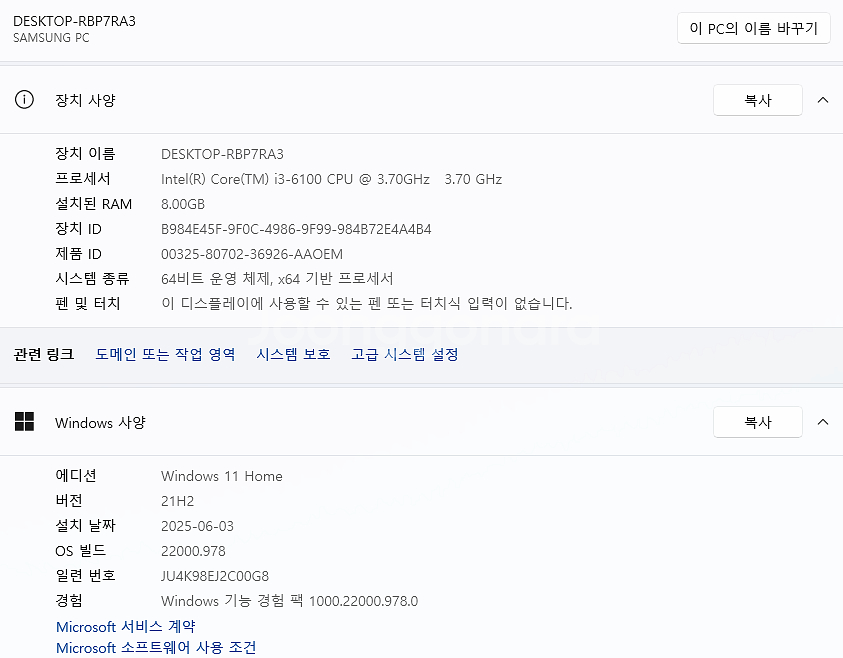This screenshot has height=658, width=843.
Task: Collapse the 장치 사양 section chevron
Action: [x=822, y=100]
